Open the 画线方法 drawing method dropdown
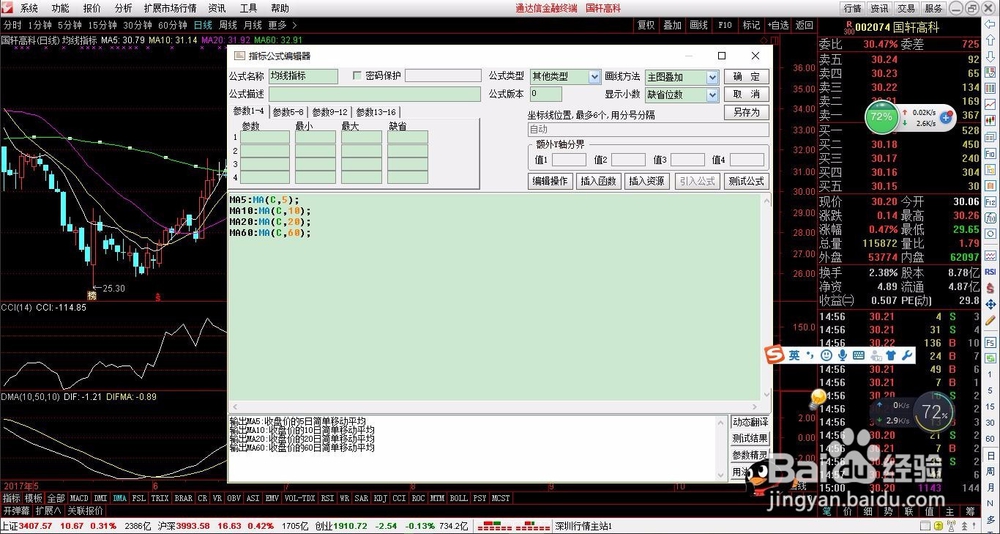This screenshot has width=1000, height=534. click(x=712, y=77)
